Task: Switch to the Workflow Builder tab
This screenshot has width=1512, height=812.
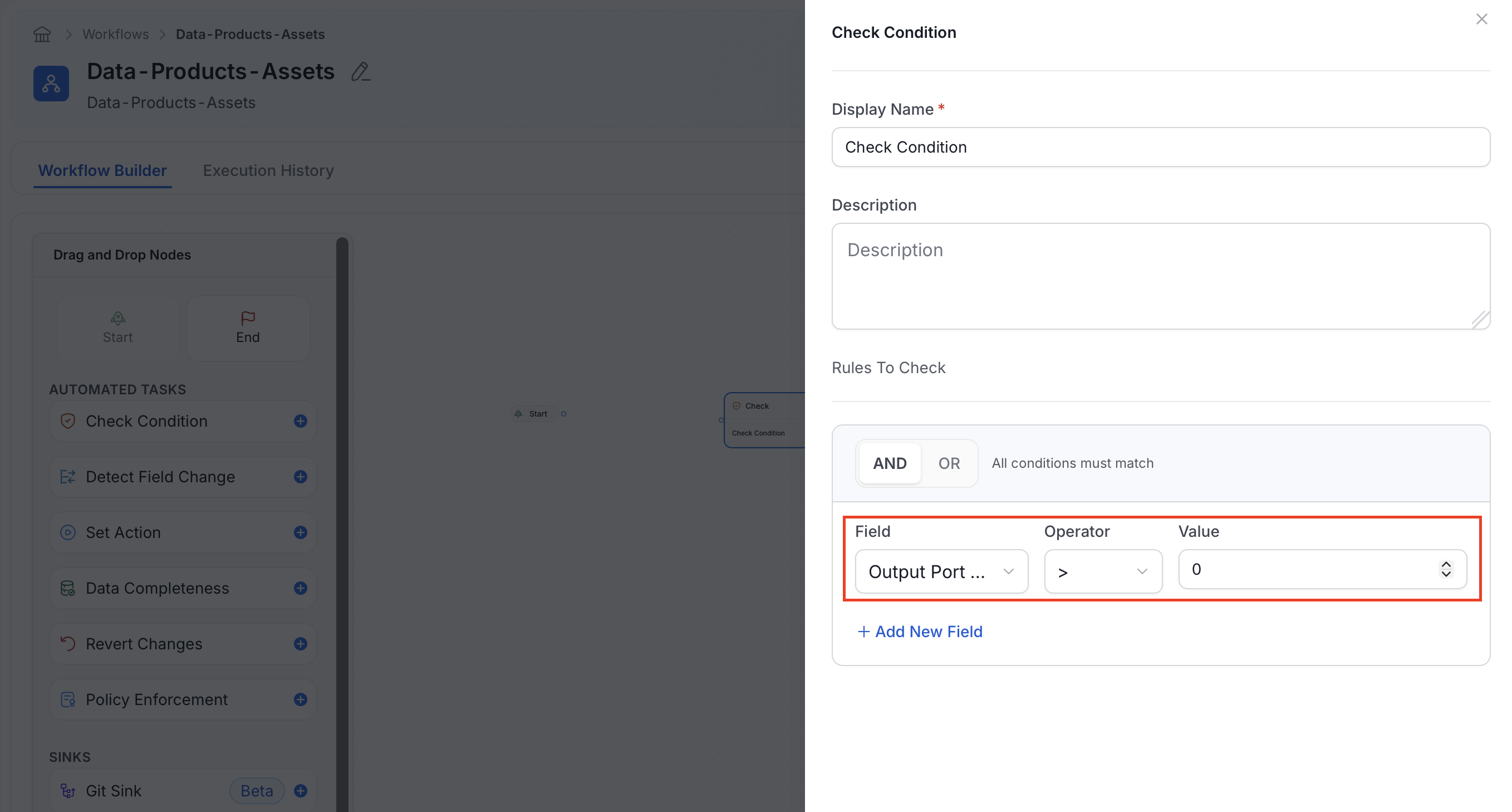Action: click(x=102, y=170)
